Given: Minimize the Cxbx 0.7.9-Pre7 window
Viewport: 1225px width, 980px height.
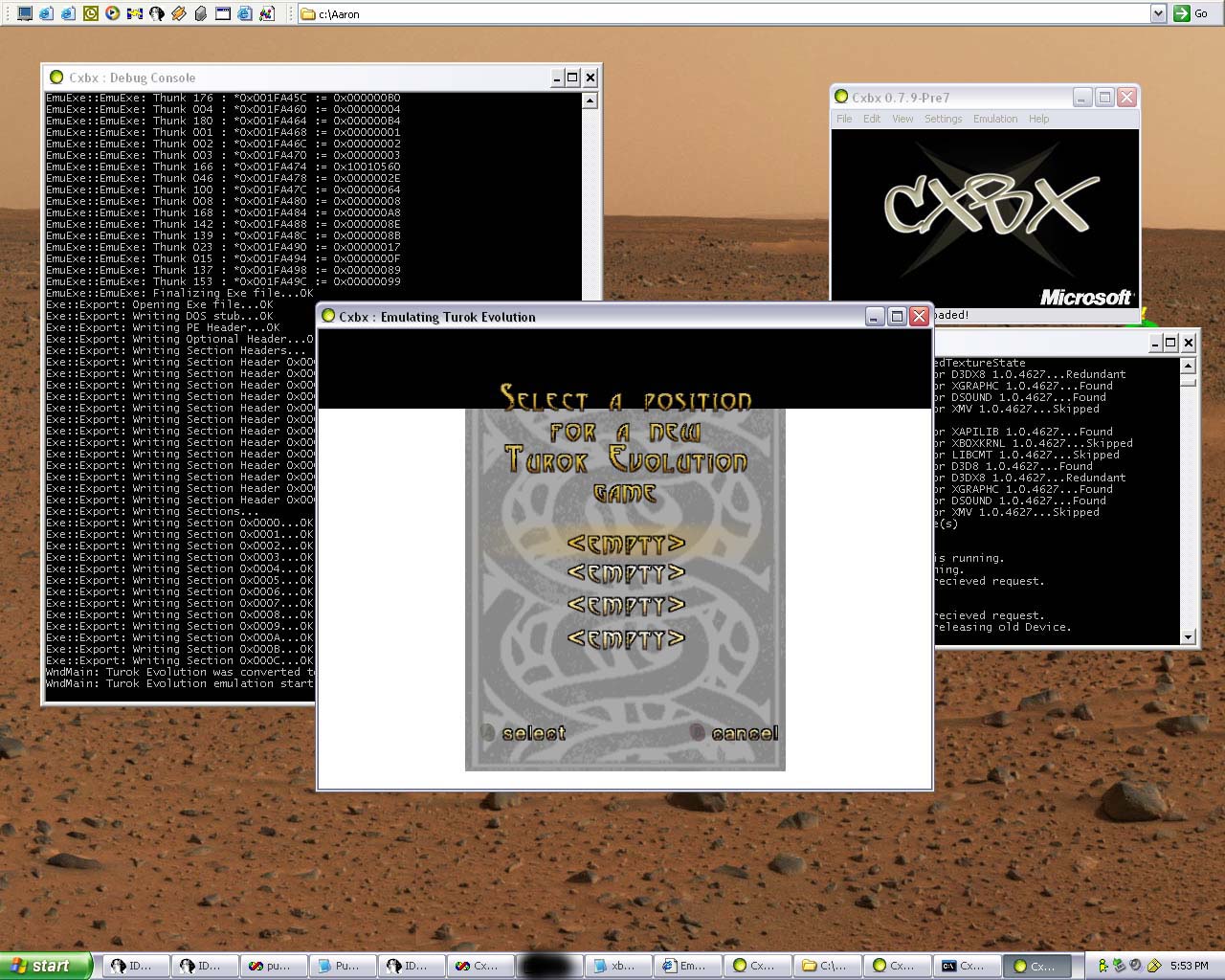Looking at the screenshot, I should pos(1082,97).
